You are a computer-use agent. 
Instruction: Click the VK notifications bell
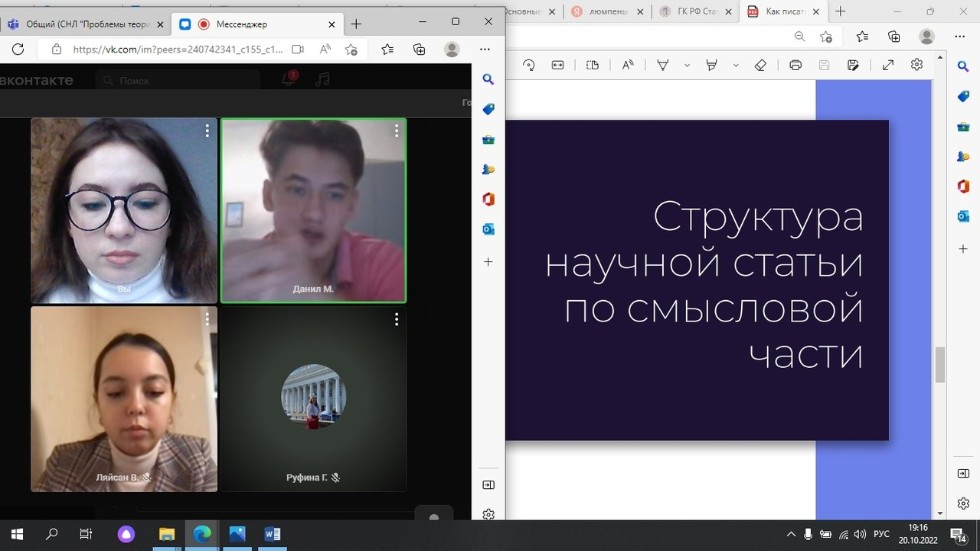(288, 79)
